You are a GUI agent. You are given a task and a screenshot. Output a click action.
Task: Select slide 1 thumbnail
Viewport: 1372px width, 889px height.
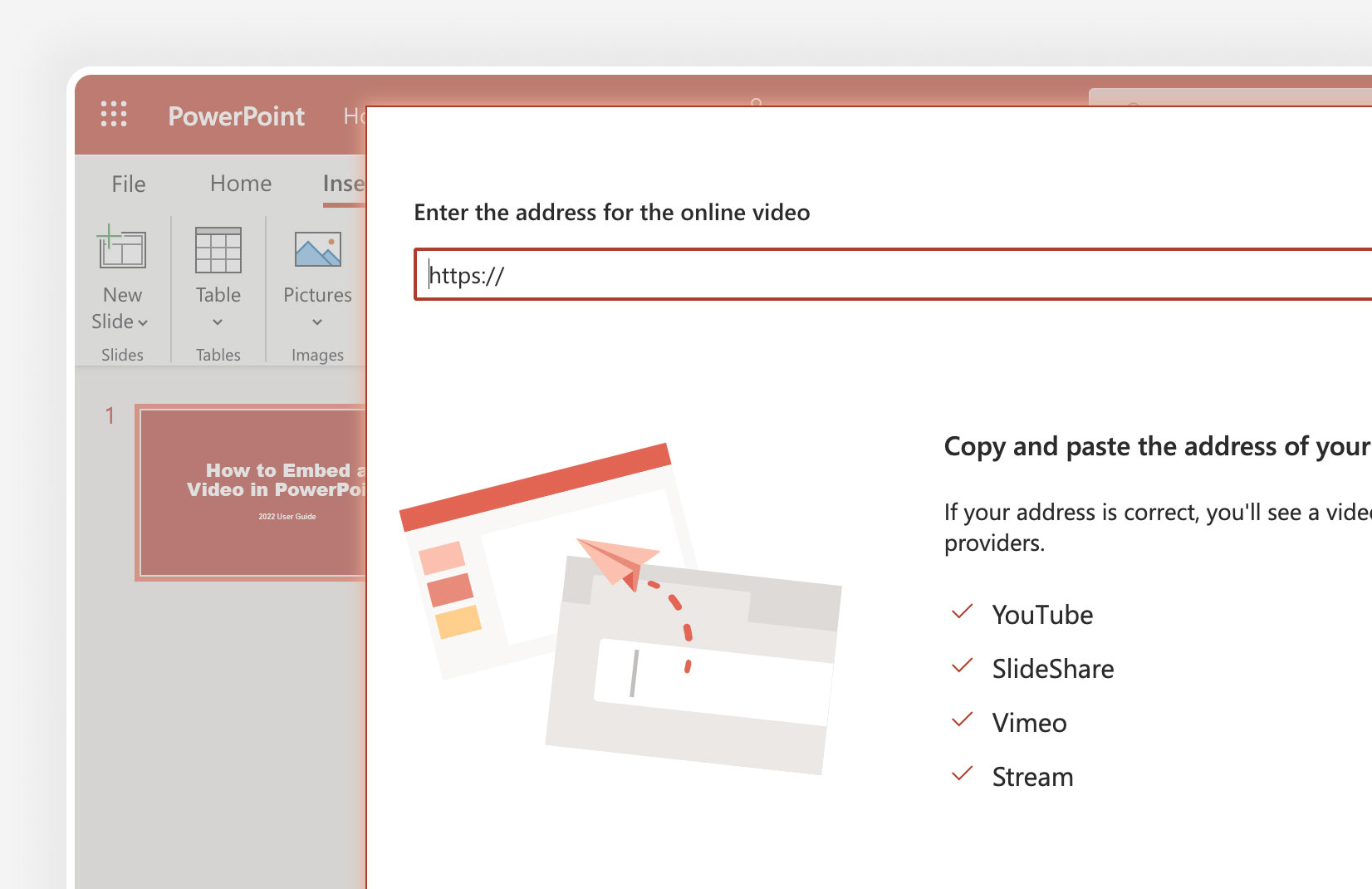pyautogui.click(x=251, y=493)
